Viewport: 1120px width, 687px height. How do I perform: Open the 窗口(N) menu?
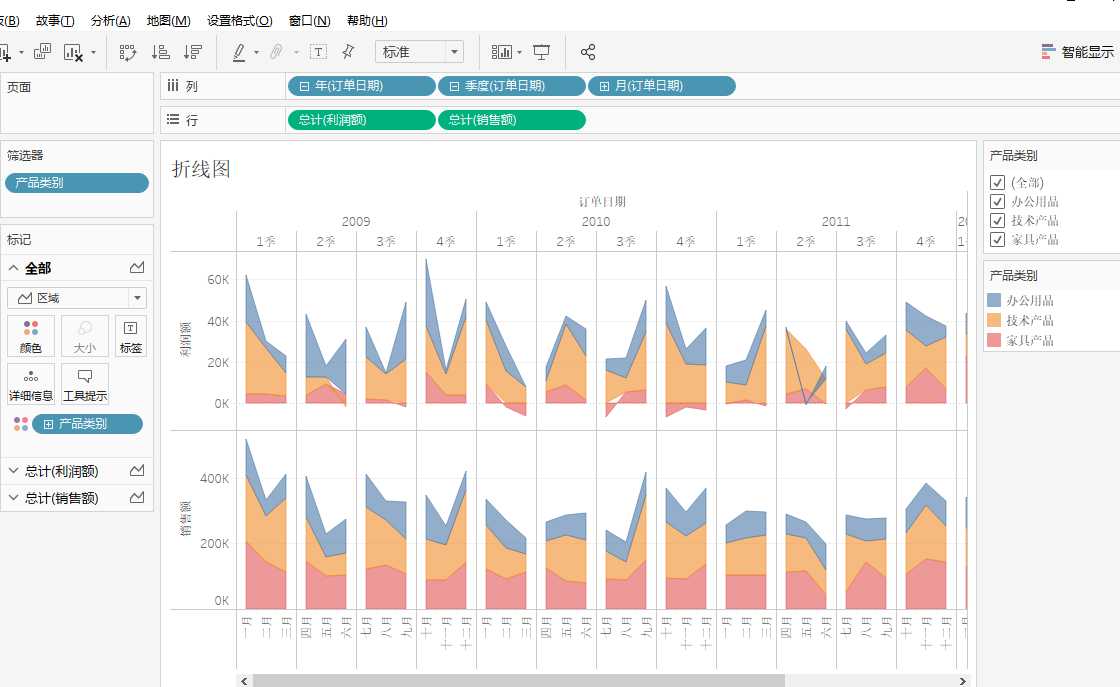tap(309, 21)
